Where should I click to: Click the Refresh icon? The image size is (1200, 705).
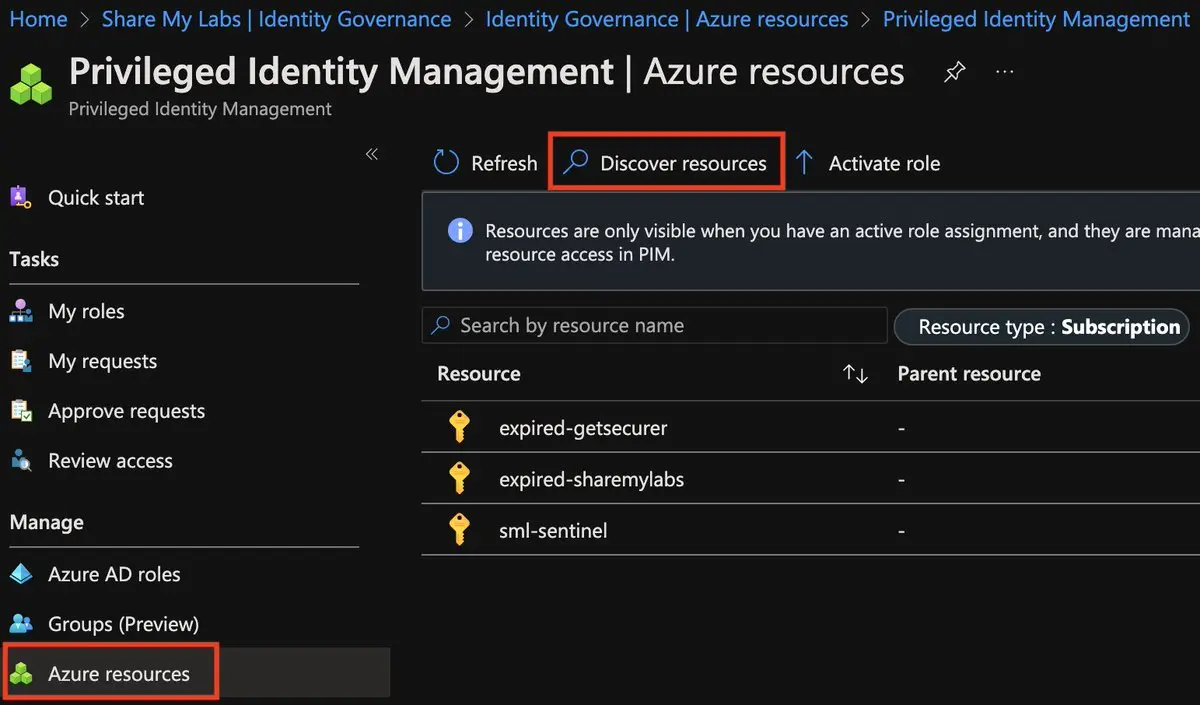pyautogui.click(x=445, y=163)
